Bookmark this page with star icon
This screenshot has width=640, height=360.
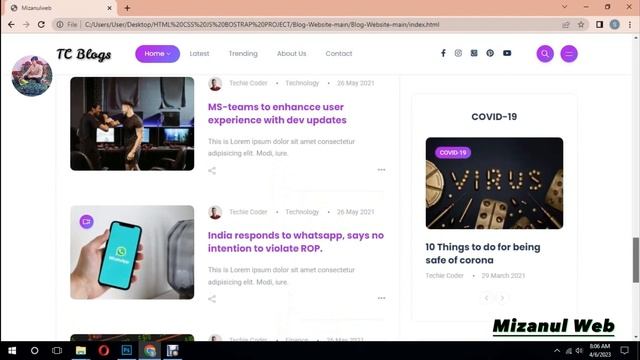(581, 24)
